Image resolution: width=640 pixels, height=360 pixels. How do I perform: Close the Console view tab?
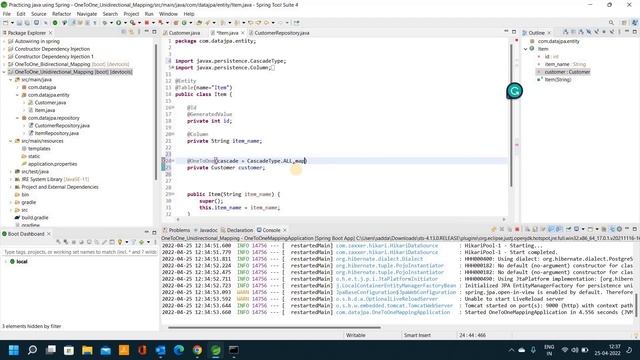(285, 230)
